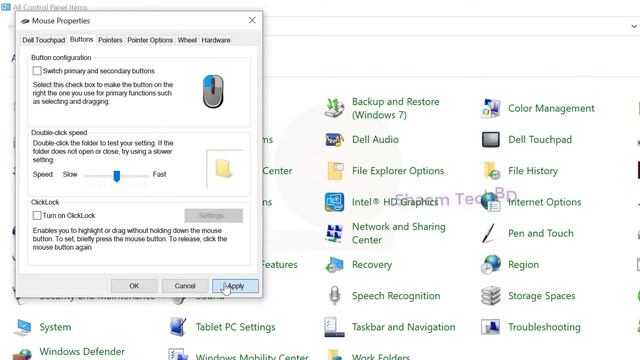Screen dimensions: 640x360
Task: Click the Dell Touchpad control panel icon
Action: click(491, 140)
